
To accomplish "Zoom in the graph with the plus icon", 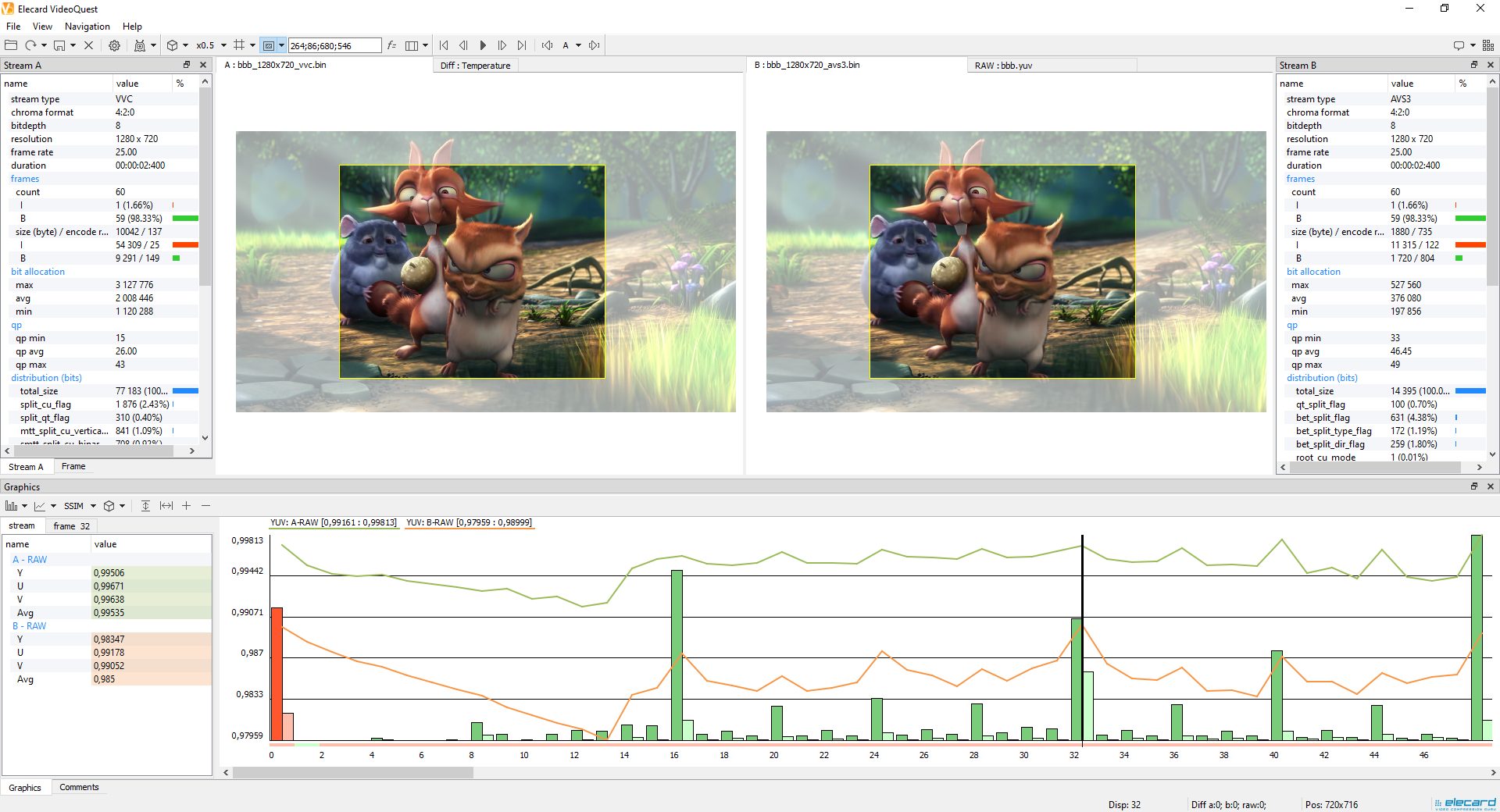I will (186, 506).
